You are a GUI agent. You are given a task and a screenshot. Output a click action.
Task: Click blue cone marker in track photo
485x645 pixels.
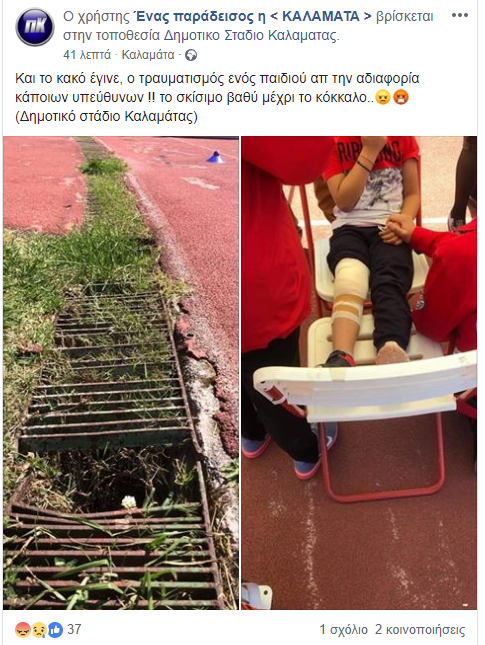point(214,157)
